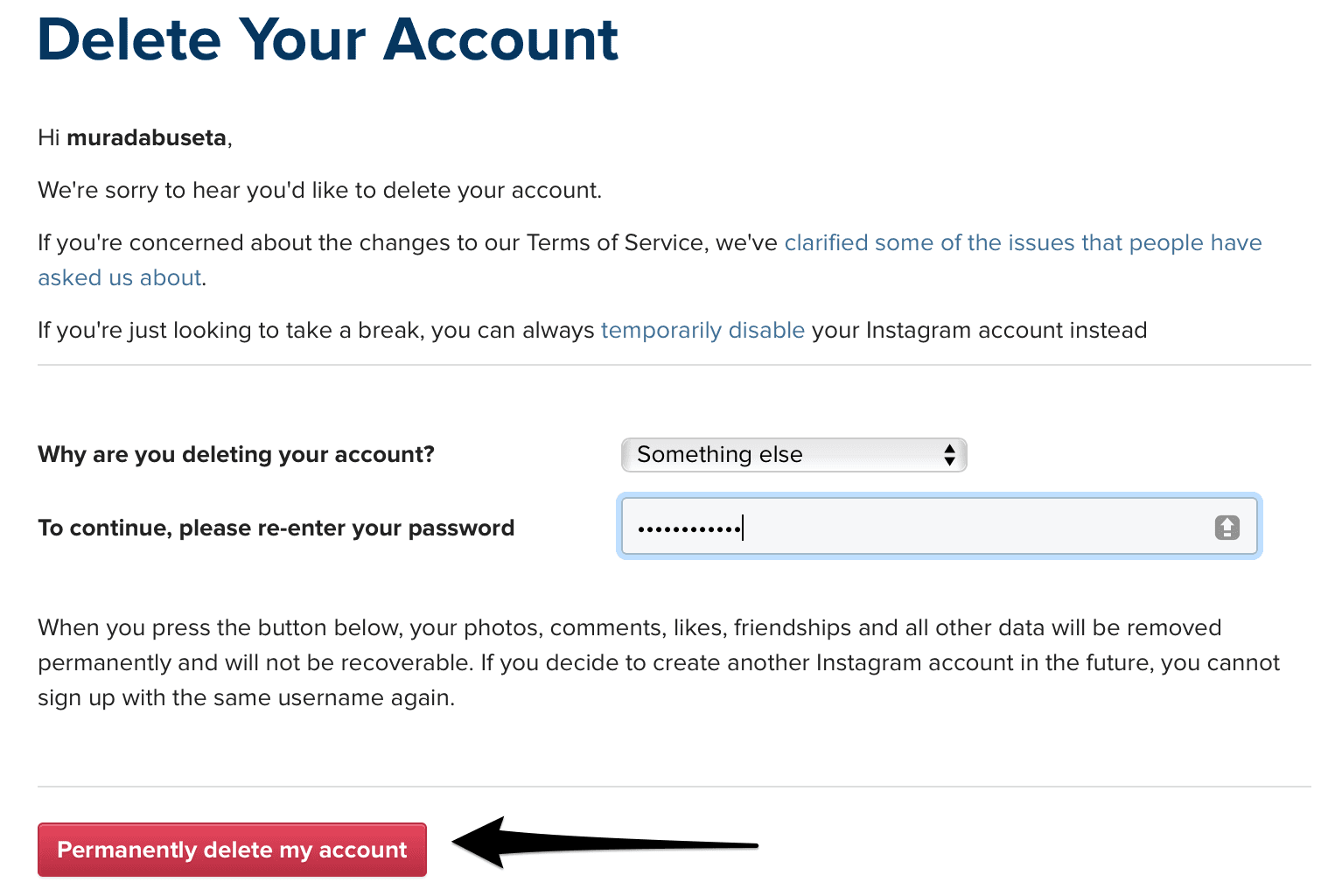Click the "Why are you deleting your account?" label
This screenshot has width=1335, height=896.
(236, 455)
